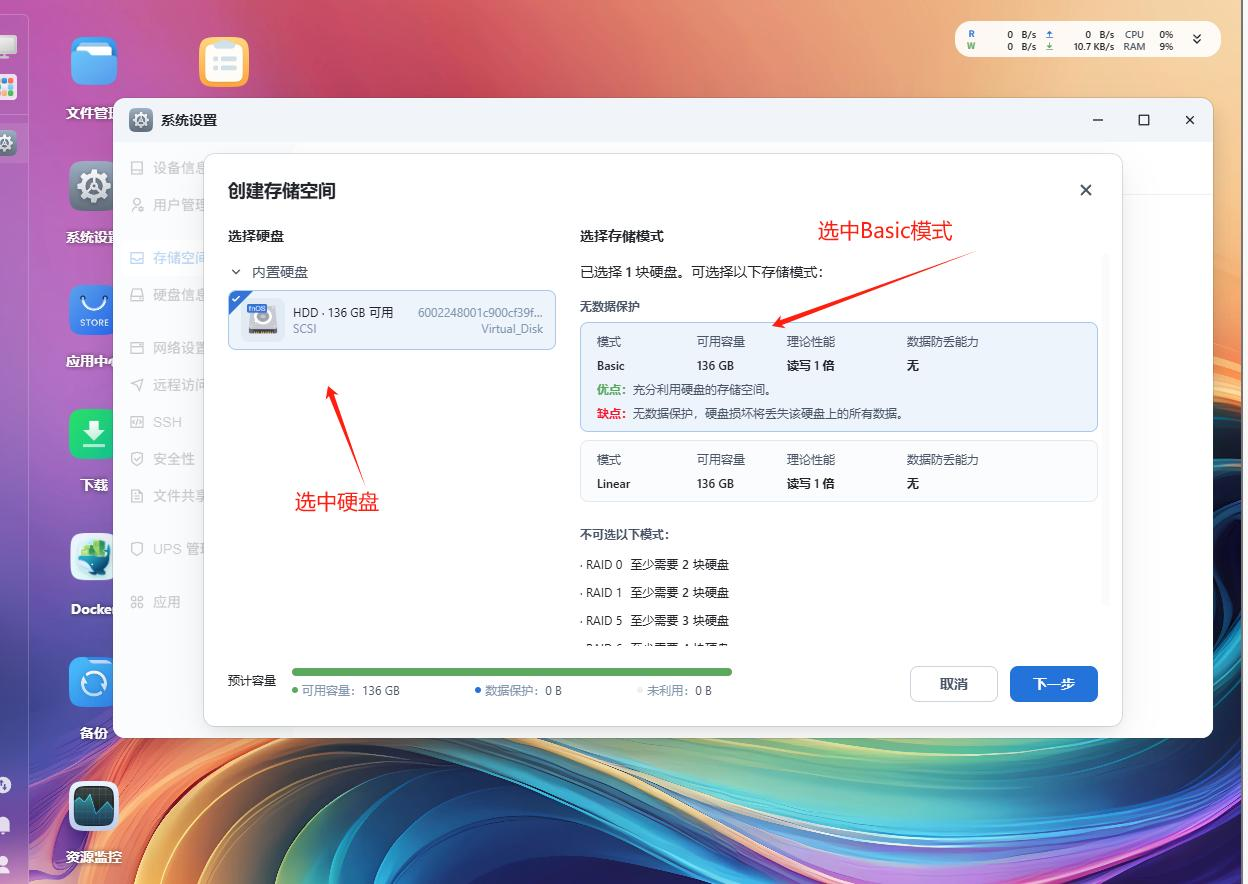1248x884 pixels.
Task: Click the gear icon in 系统设置 title bar
Action: [141, 120]
